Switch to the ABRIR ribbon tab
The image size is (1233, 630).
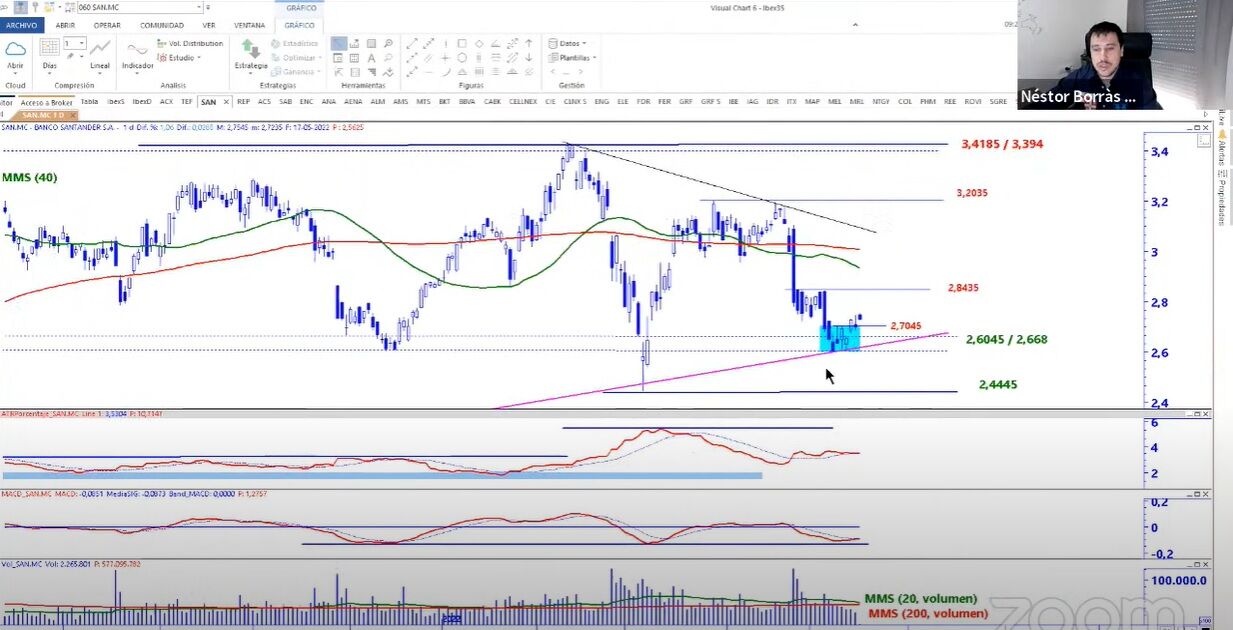pyautogui.click(x=65, y=25)
